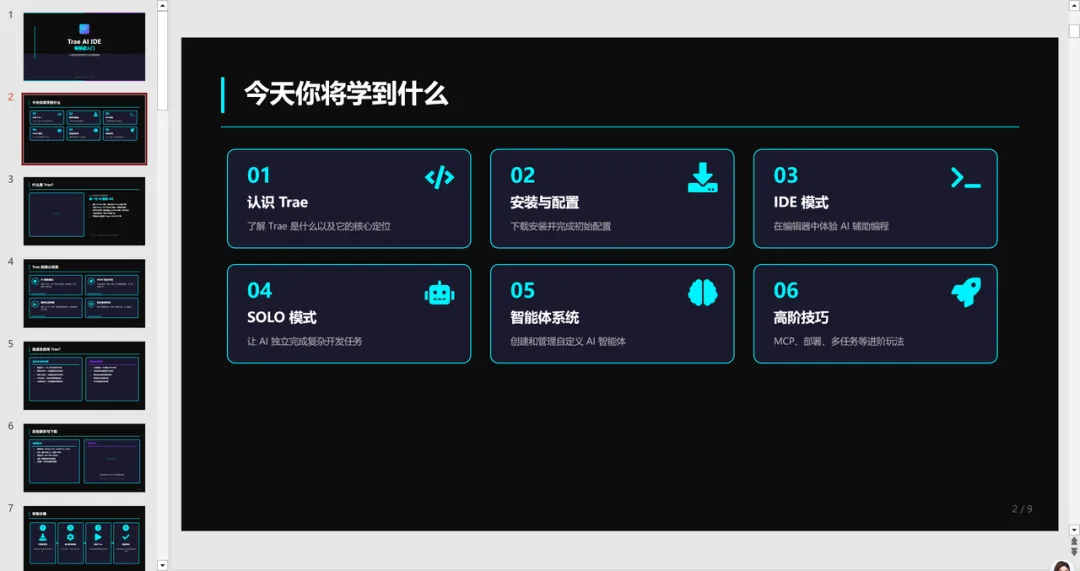Click the number 05 on the fifth card
Viewport: 1080px width, 571px height.
(522, 291)
